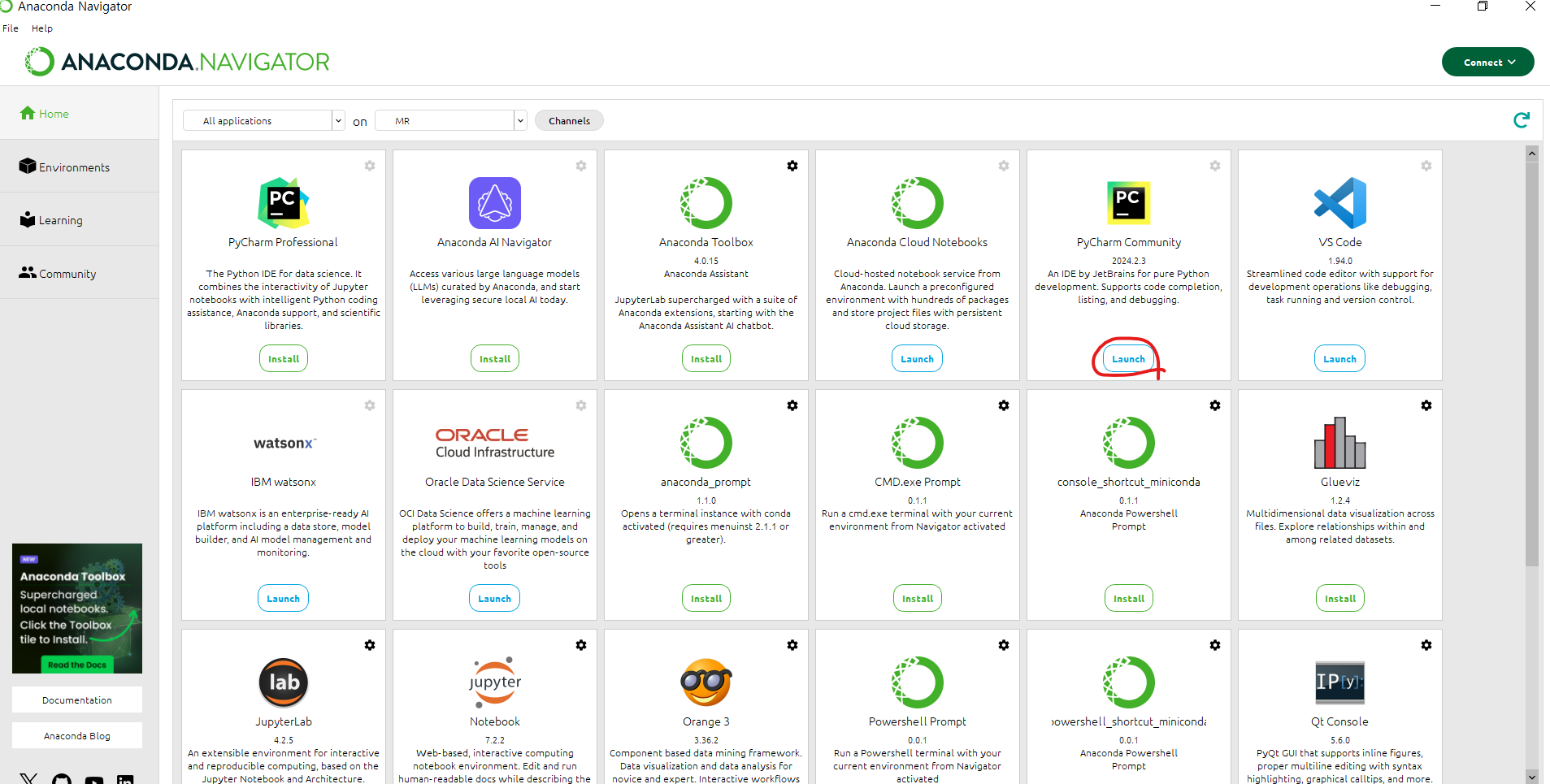This screenshot has width=1550, height=784.
Task: Switch to the Community tab
Action: (79, 273)
